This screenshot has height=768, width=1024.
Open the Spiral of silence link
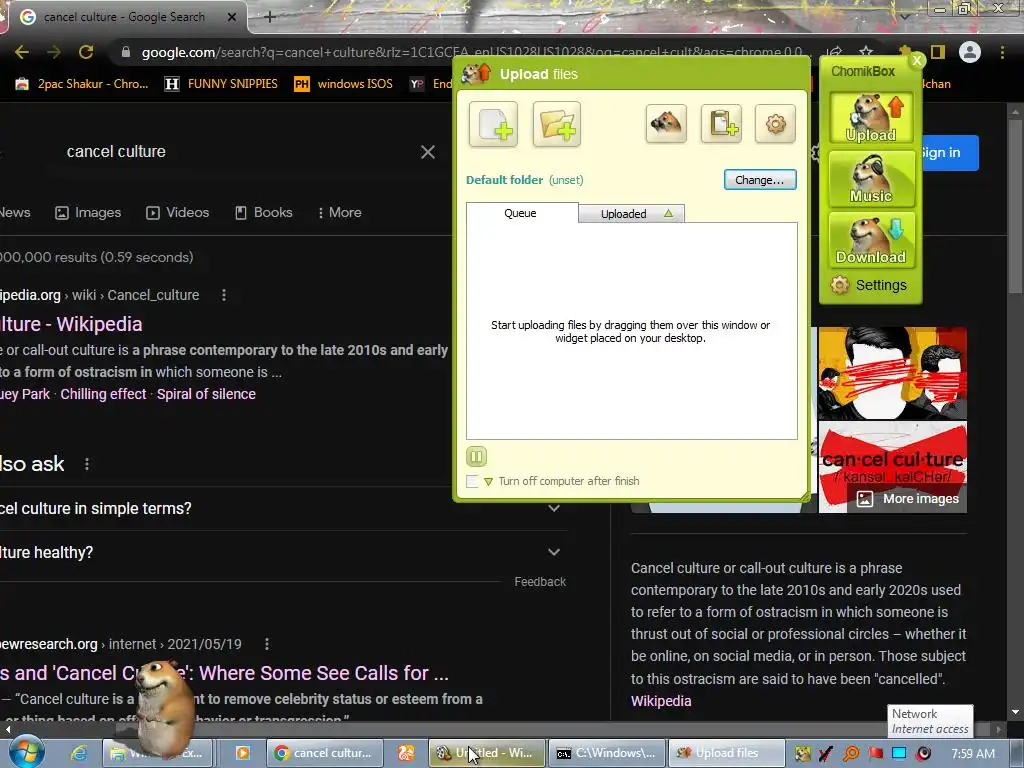[206, 394]
